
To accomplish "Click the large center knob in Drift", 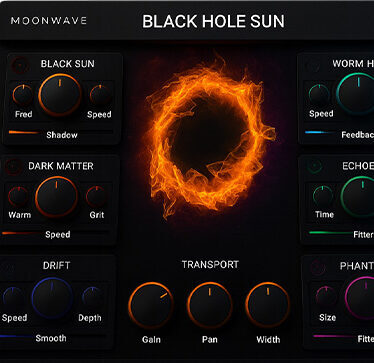I will (52, 298).
